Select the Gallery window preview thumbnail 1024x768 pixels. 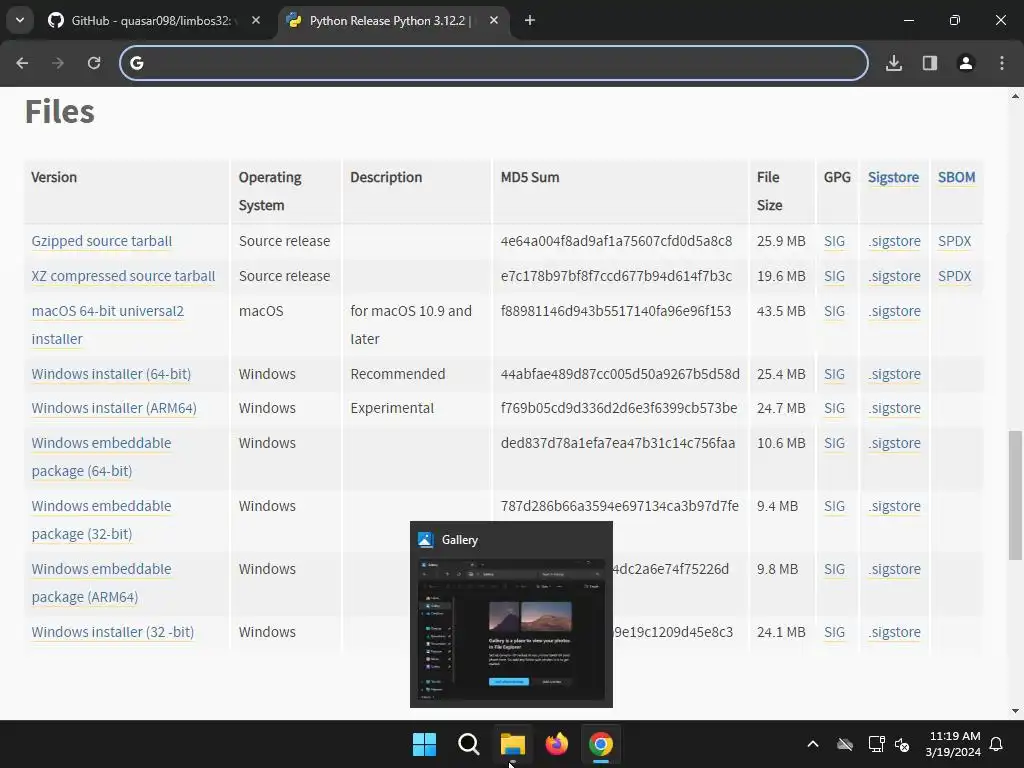[511, 614]
